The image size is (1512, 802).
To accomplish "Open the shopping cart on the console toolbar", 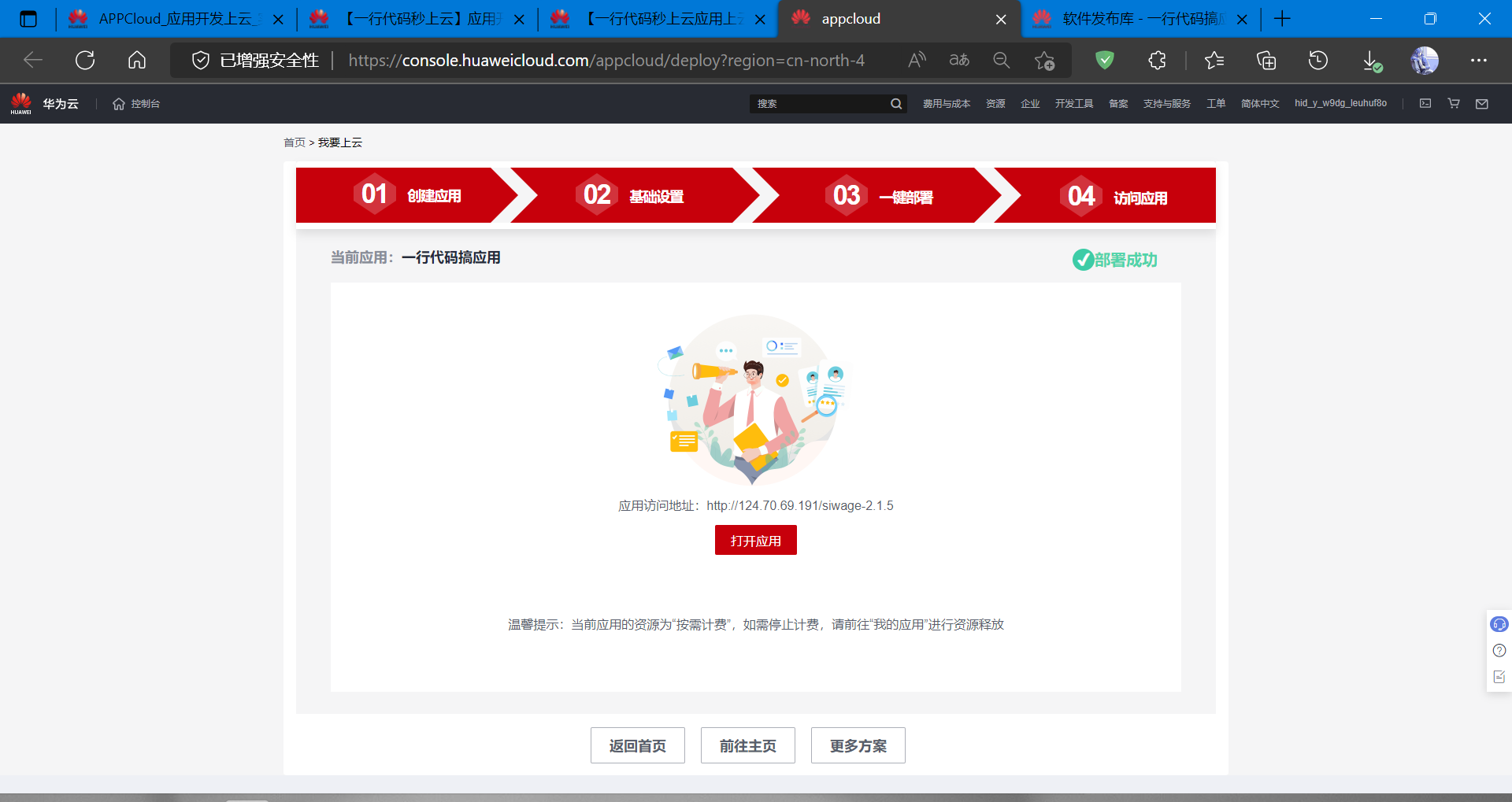I will 1453,103.
